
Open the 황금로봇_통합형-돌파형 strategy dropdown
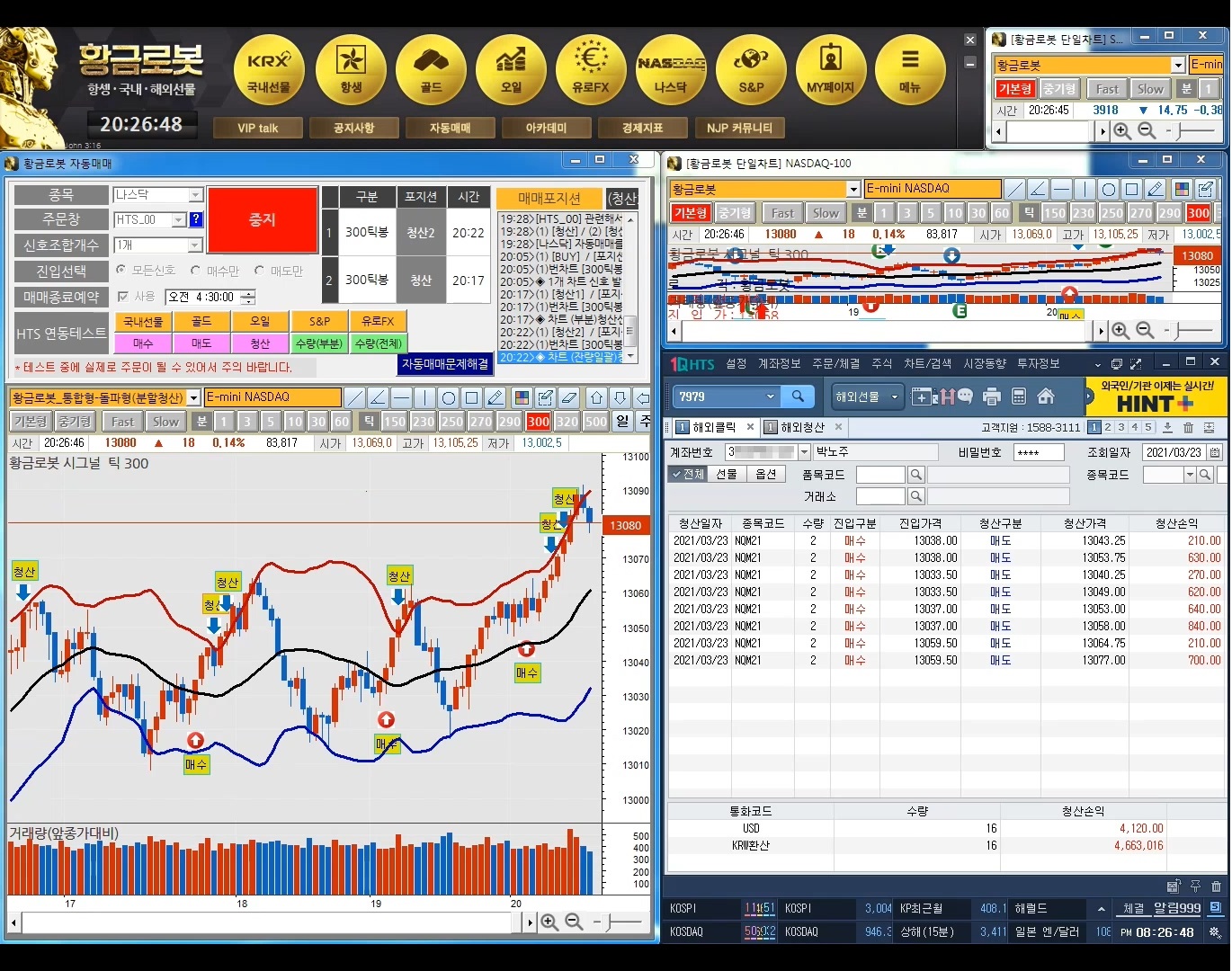[193, 397]
